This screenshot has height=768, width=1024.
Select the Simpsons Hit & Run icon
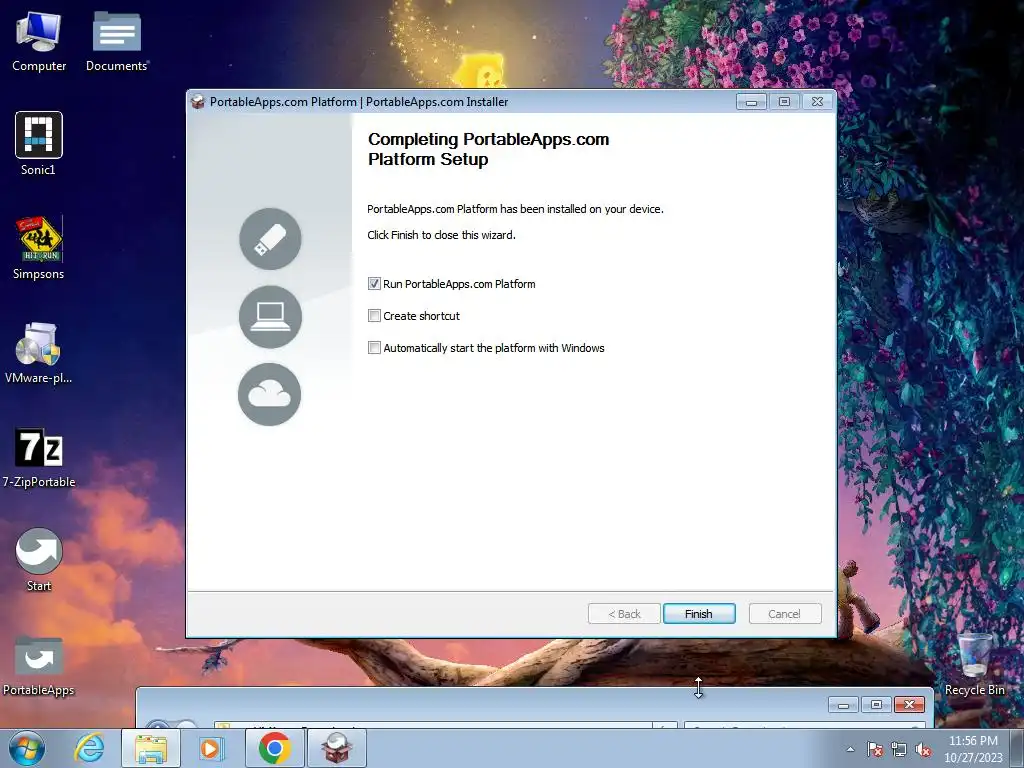pyautogui.click(x=39, y=248)
